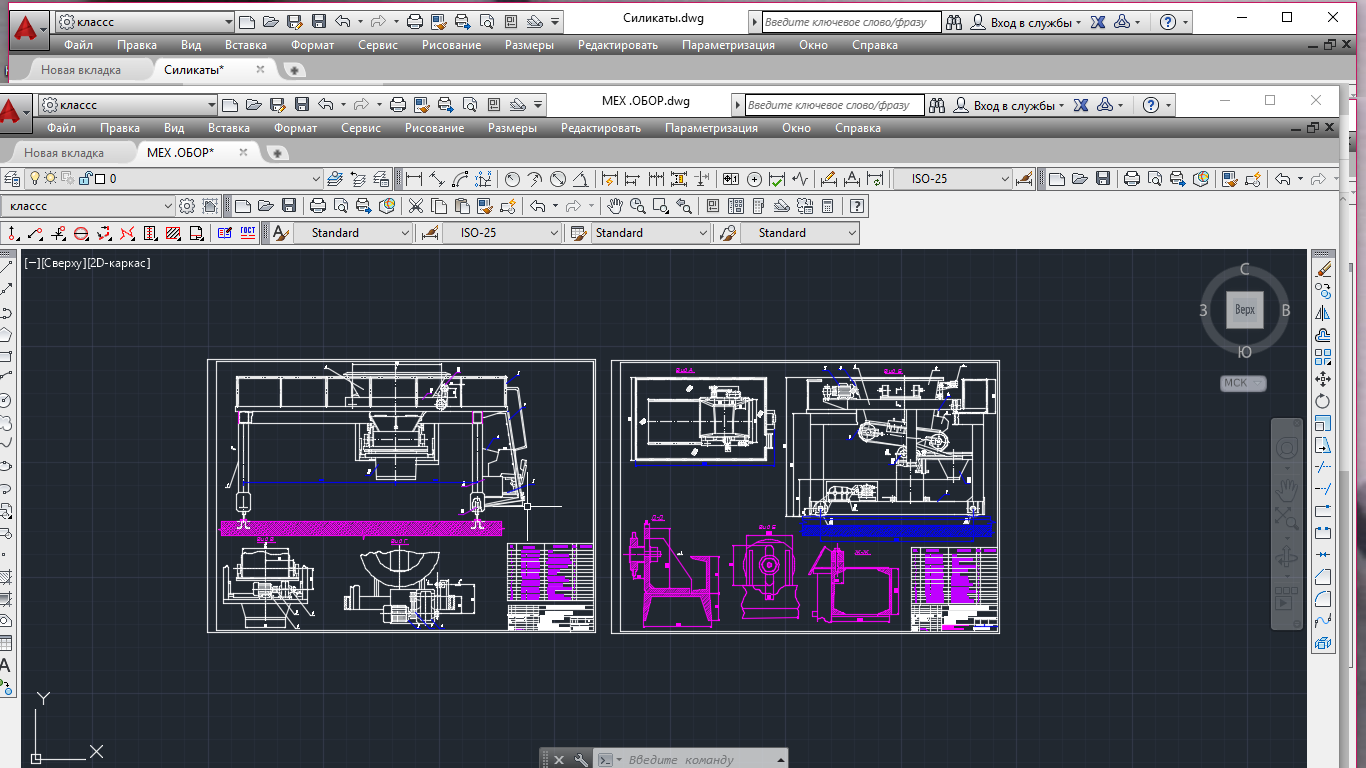The width and height of the screenshot is (1366, 768).
Task: Click the Radius dimension tool
Action: (512, 179)
